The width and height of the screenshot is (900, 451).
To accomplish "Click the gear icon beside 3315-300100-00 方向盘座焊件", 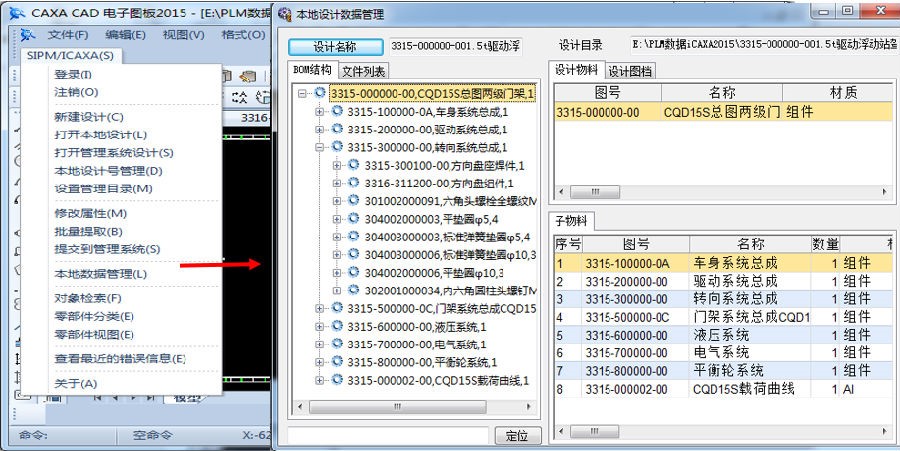I will click(354, 165).
